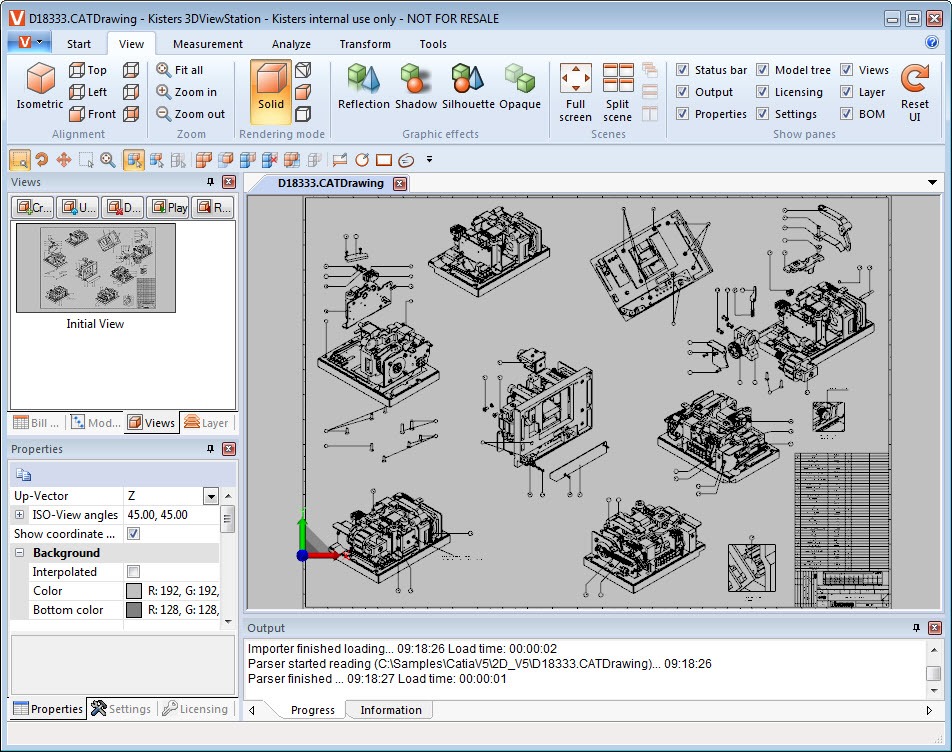
Task: Open the toolbar customize dropdown arrow
Action: tap(429, 160)
